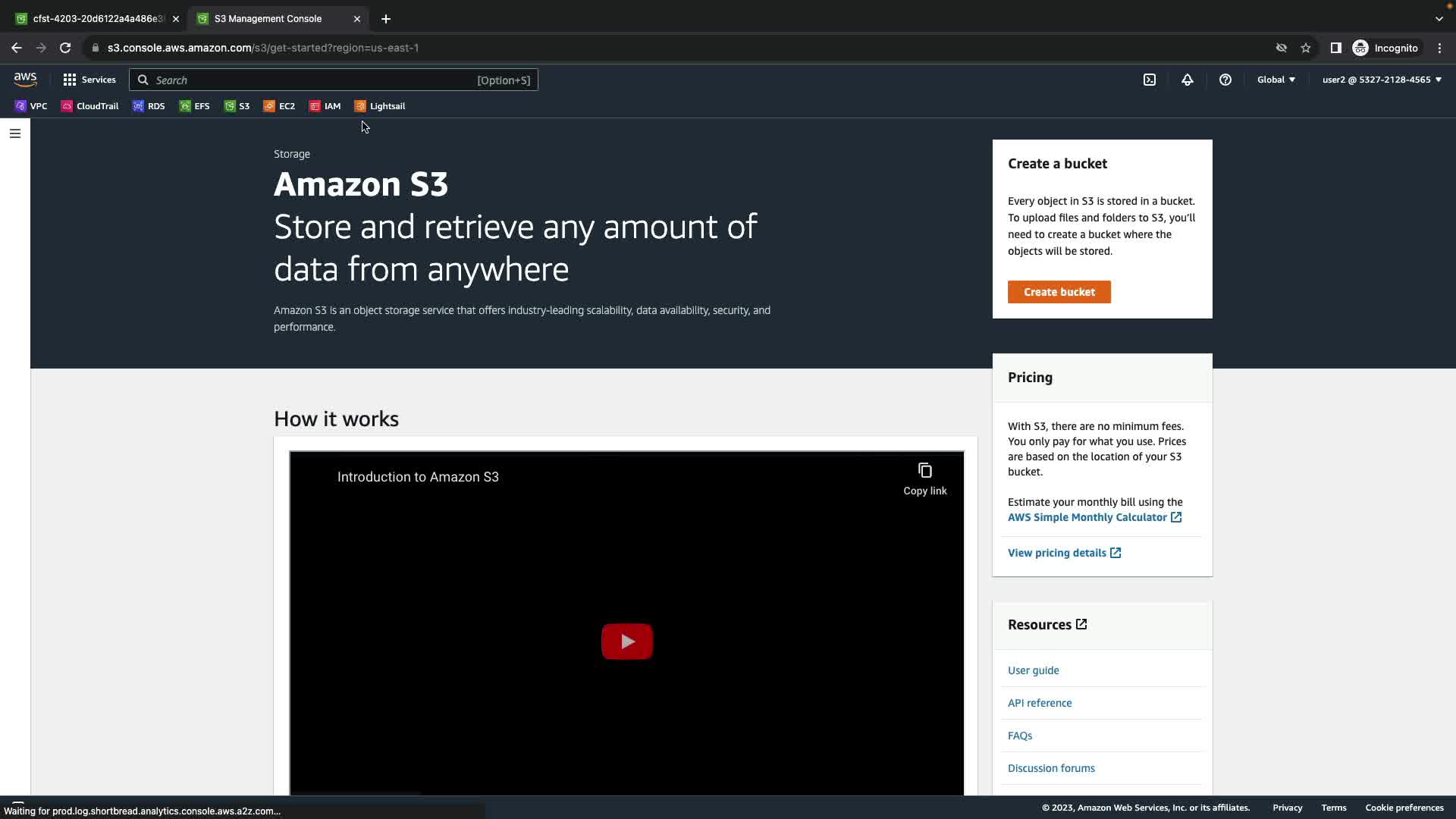1456x819 pixels.
Task: Open the AWS Simple Monthly Calculator link
Action: click(1087, 517)
